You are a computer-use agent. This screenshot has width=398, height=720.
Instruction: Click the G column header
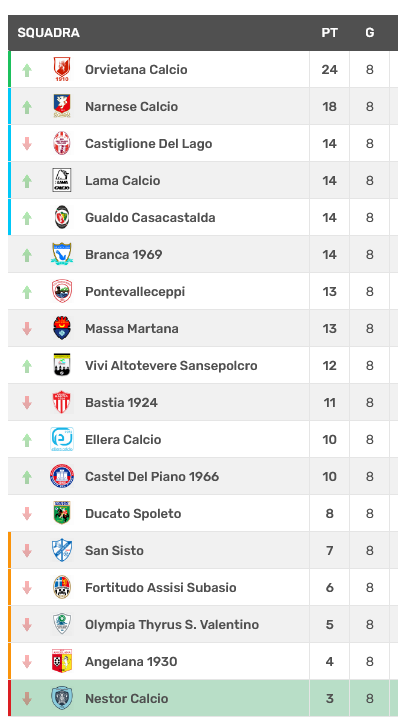point(370,33)
